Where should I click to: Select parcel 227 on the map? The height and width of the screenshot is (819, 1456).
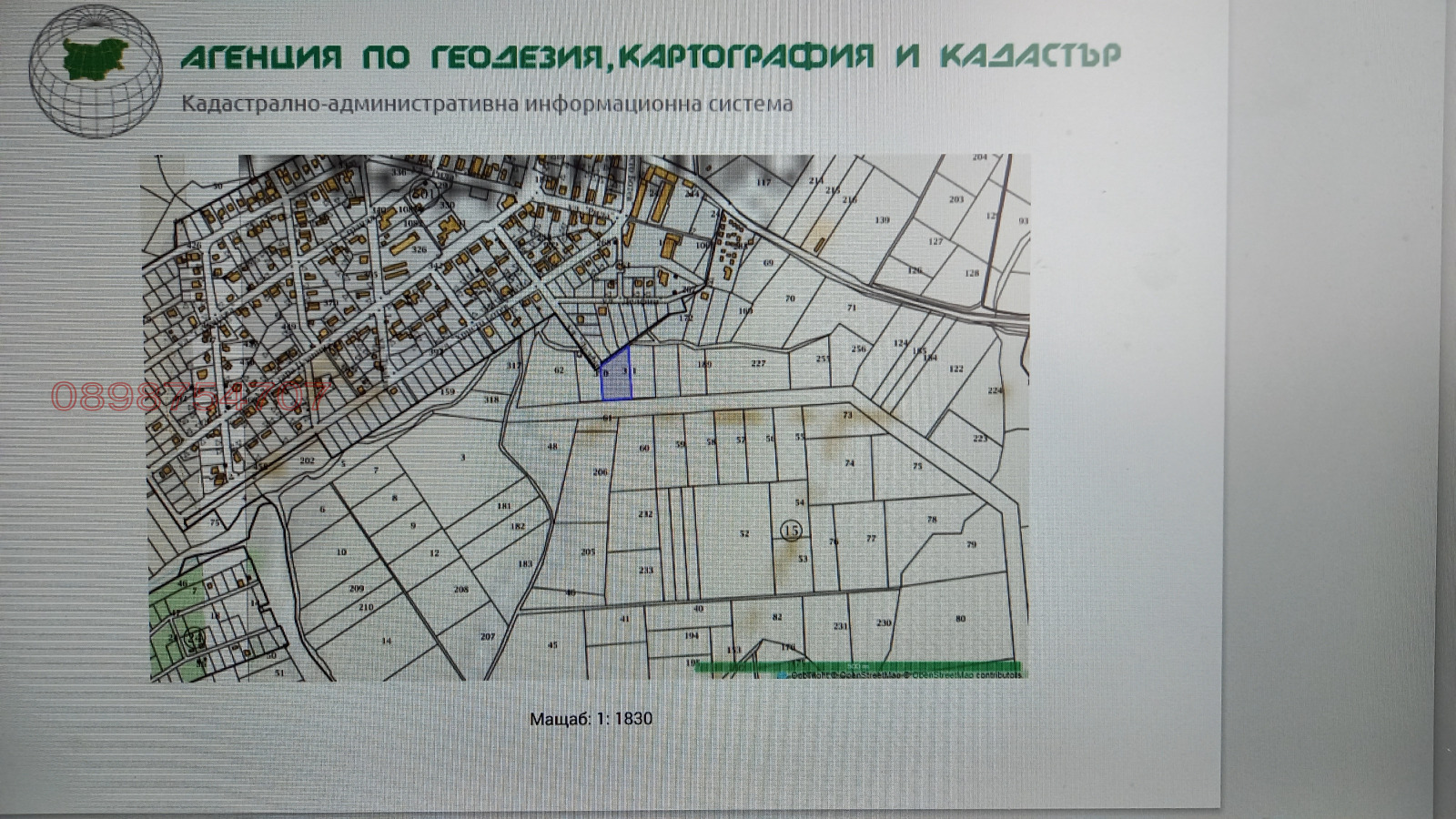(758, 364)
